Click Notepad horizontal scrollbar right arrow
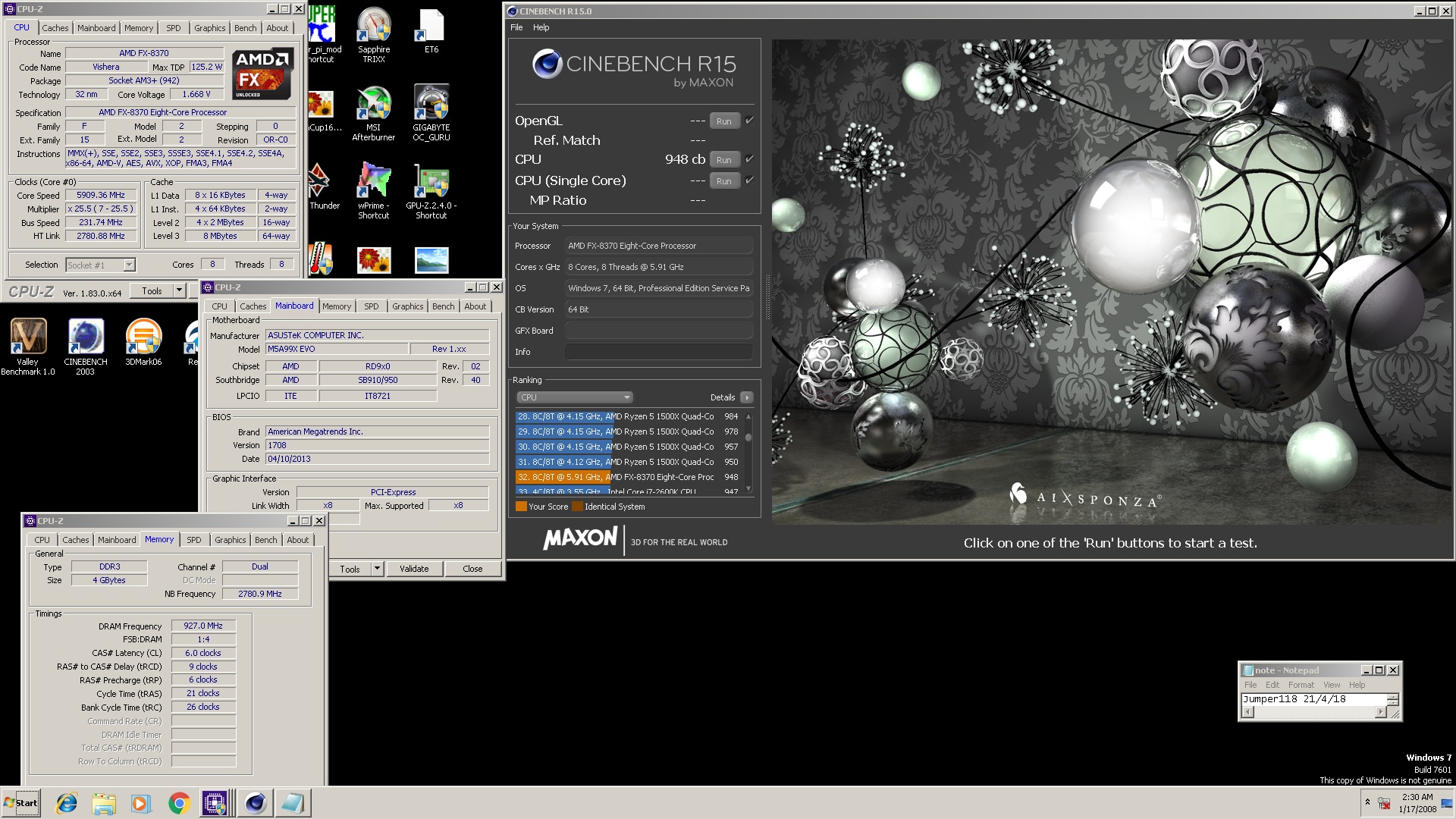Viewport: 1456px width, 819px height. 1380,712
